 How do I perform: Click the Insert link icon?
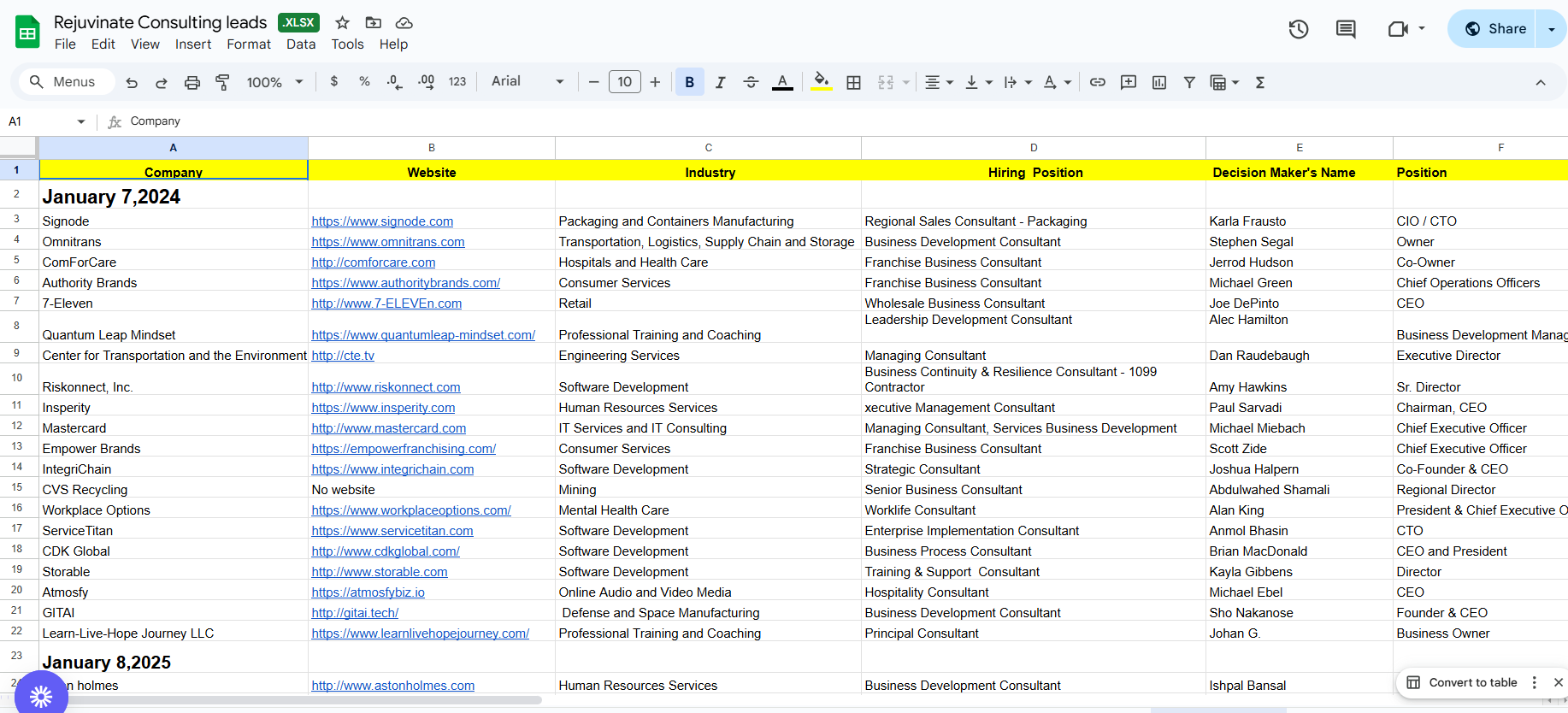pyautogui.click(x=1098, y=83)
